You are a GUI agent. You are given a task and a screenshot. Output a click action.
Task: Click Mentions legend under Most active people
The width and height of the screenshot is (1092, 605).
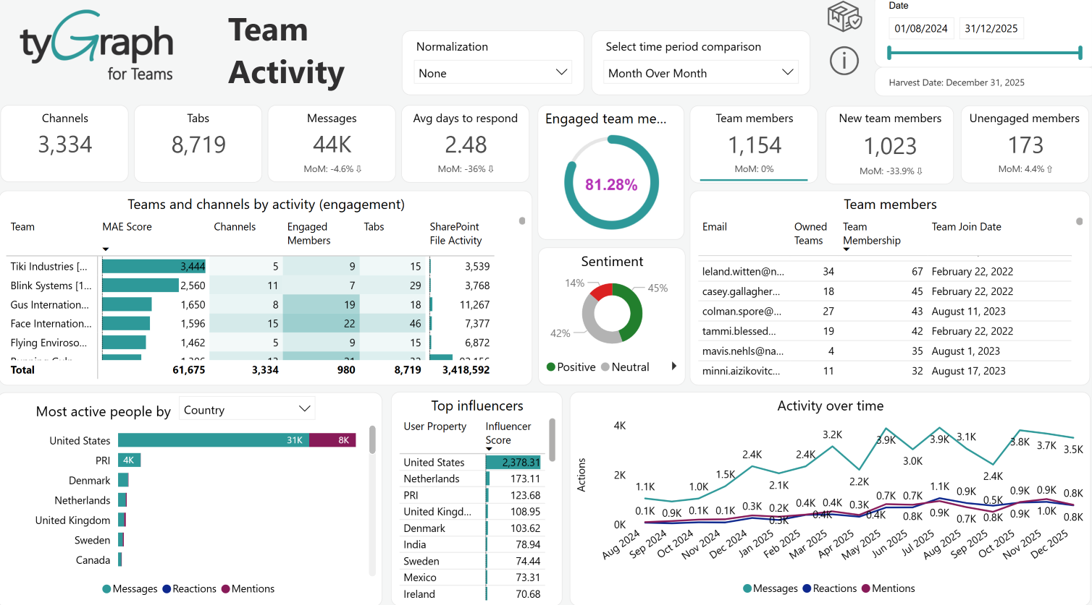click(x=248, y=589)
